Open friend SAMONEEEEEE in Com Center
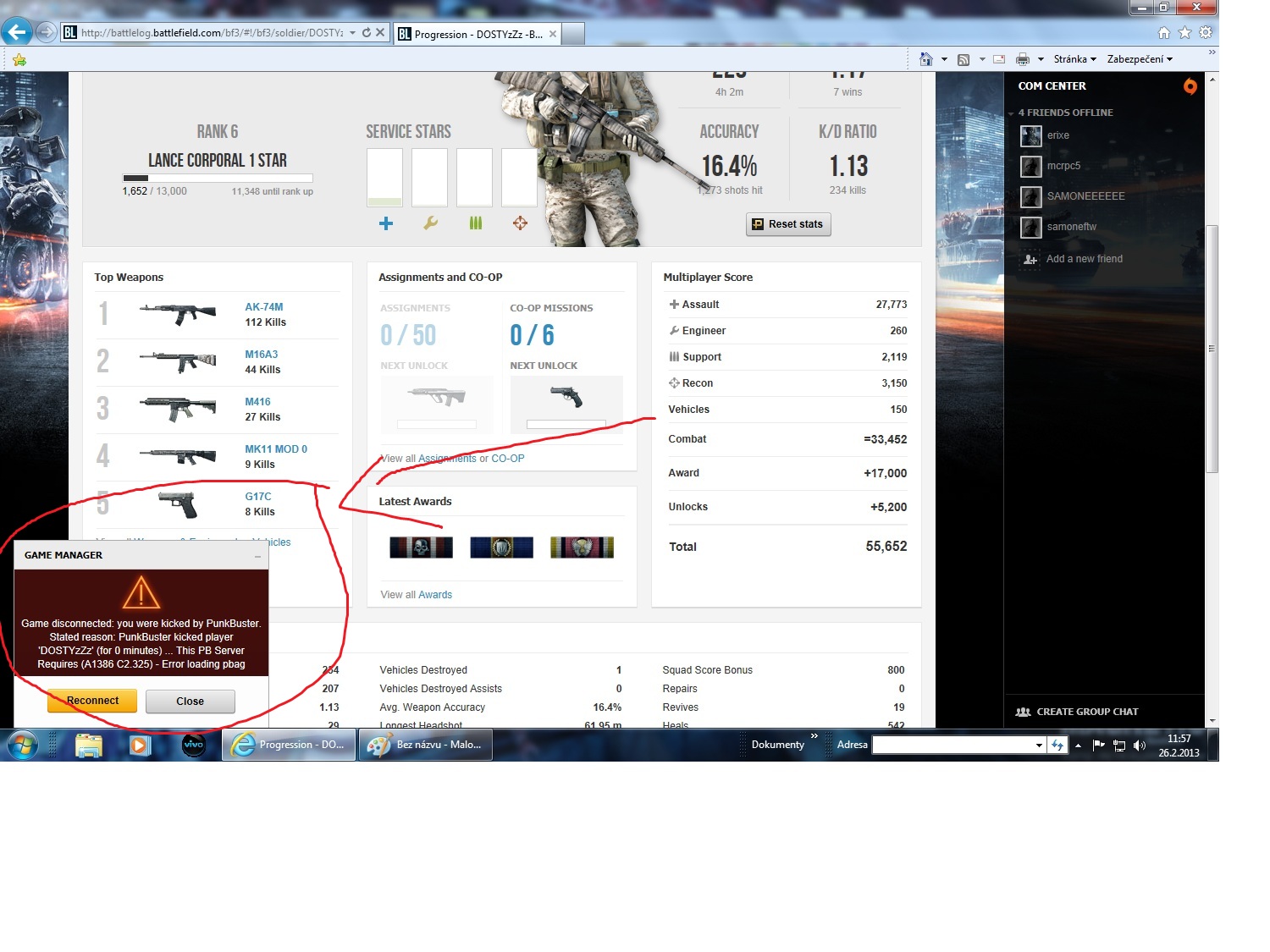Screen dimensions: 1270x952 pyautogui.click(x=1085, y=196)
